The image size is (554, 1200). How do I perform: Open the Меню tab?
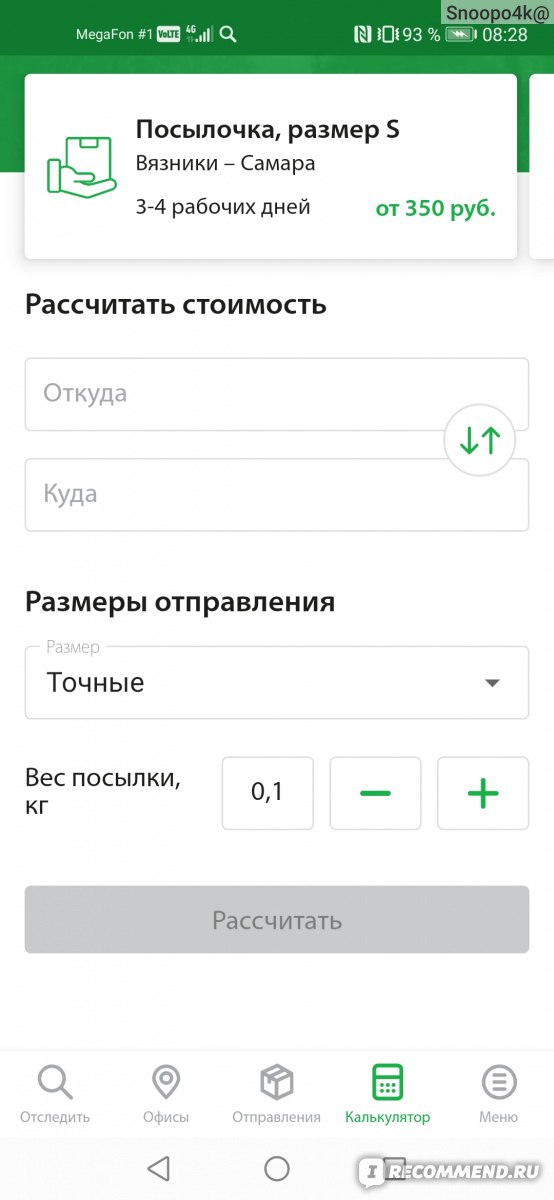498,1094
